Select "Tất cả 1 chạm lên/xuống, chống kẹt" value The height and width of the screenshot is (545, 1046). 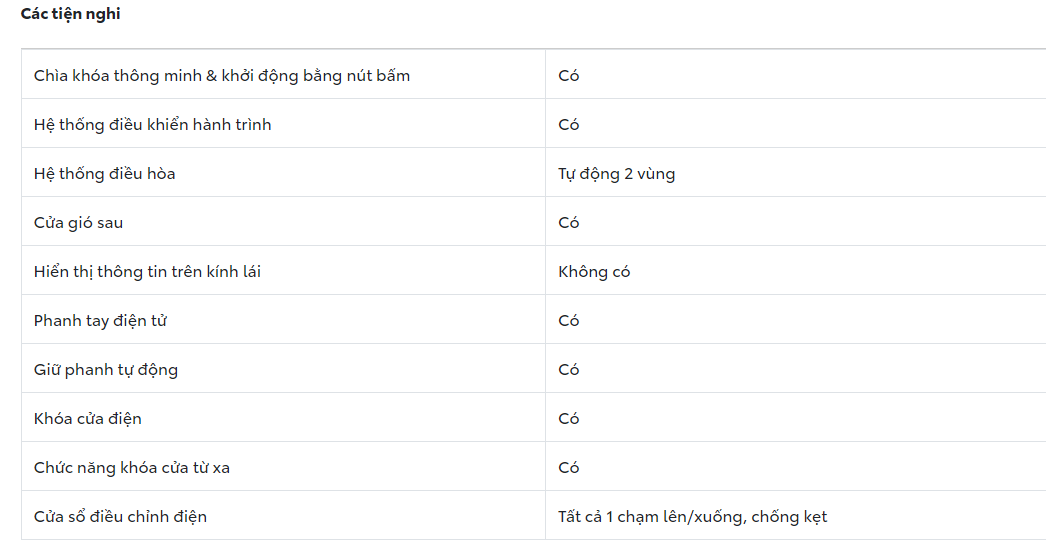[692, 517]
